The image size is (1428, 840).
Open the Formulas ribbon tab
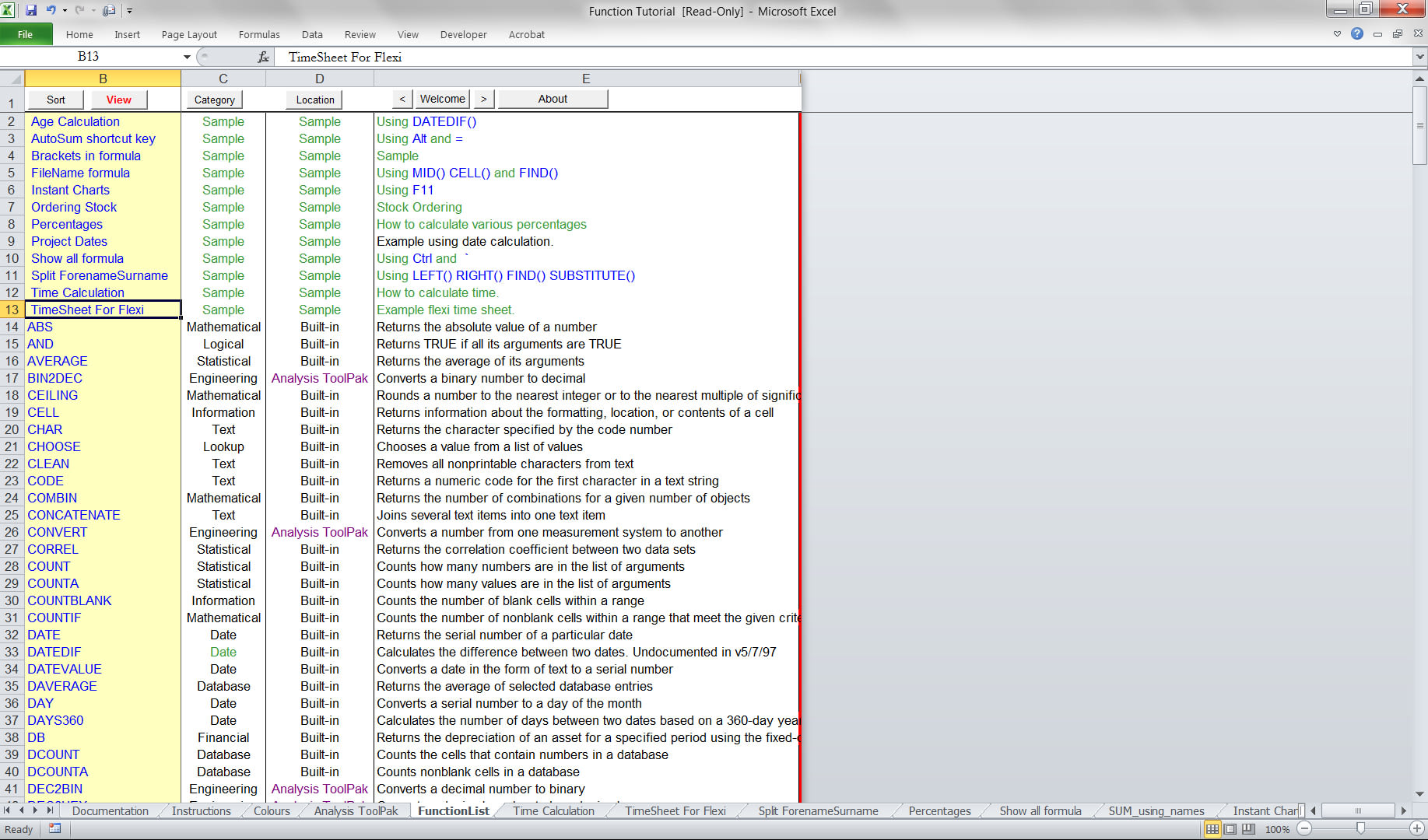pyautogui.click(x=259, y=34)
